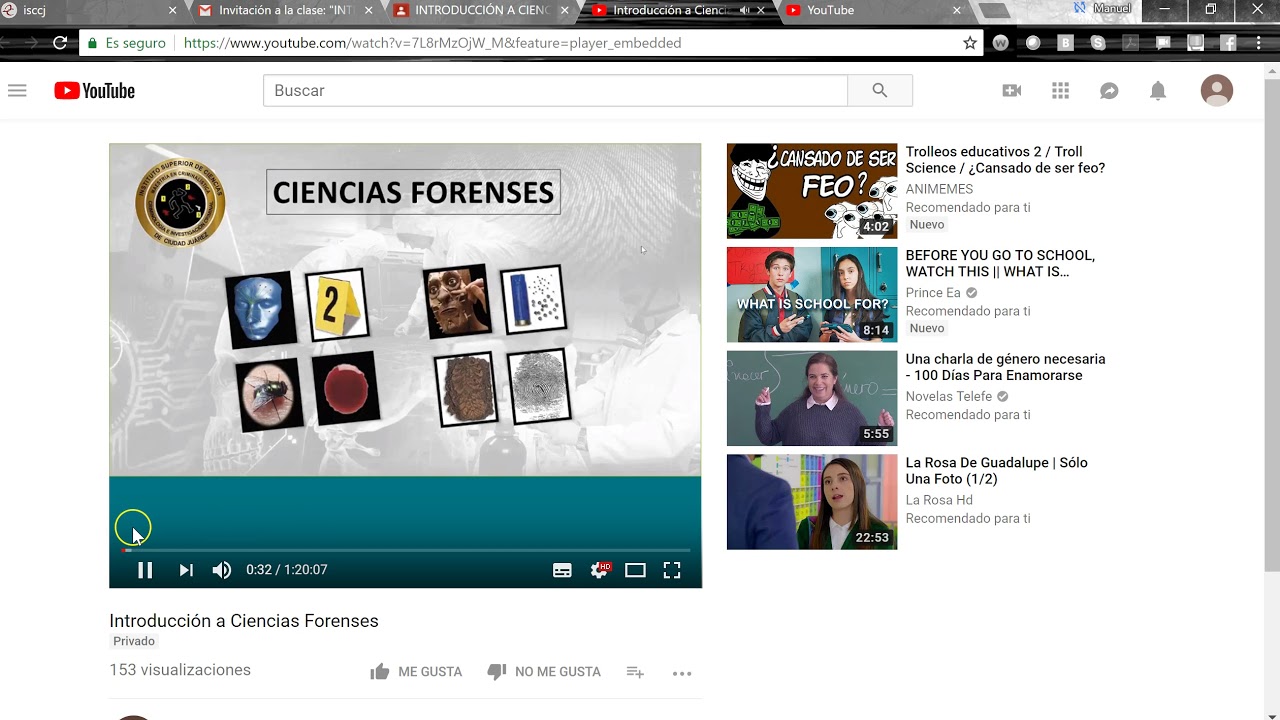Toggle subtitles on the video player

562,570
